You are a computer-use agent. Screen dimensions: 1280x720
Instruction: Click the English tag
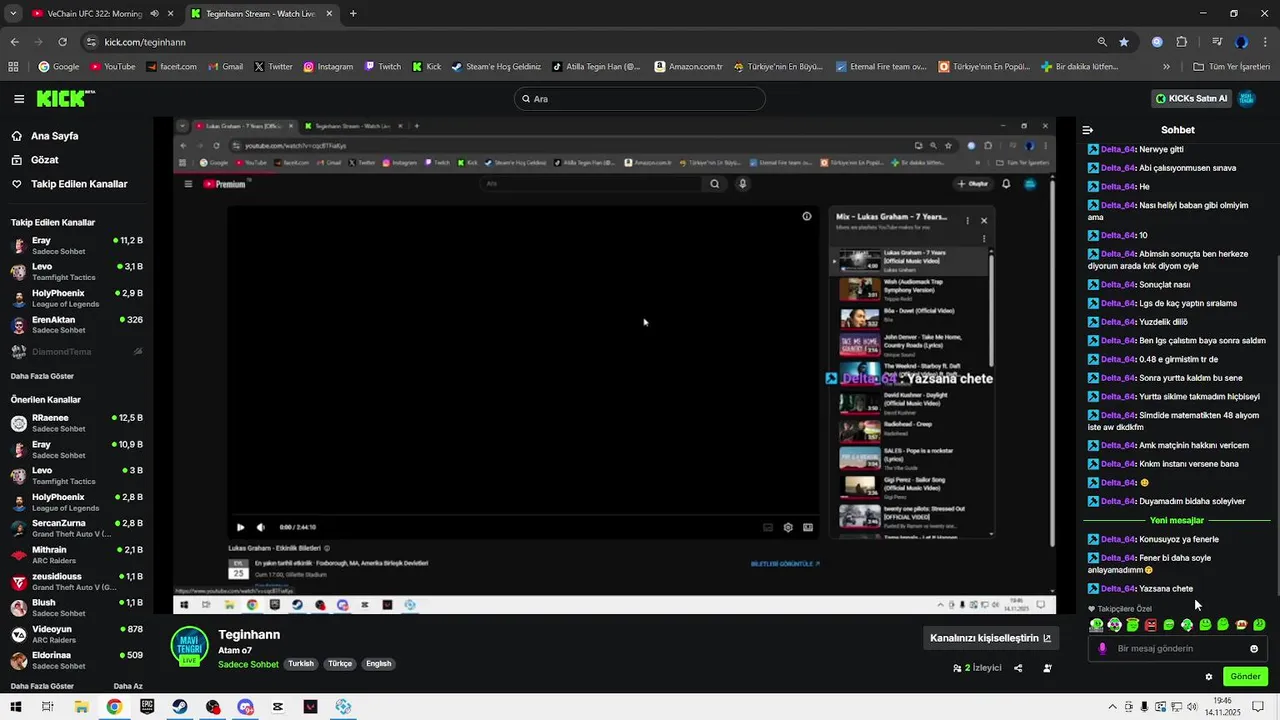point(378,664)
